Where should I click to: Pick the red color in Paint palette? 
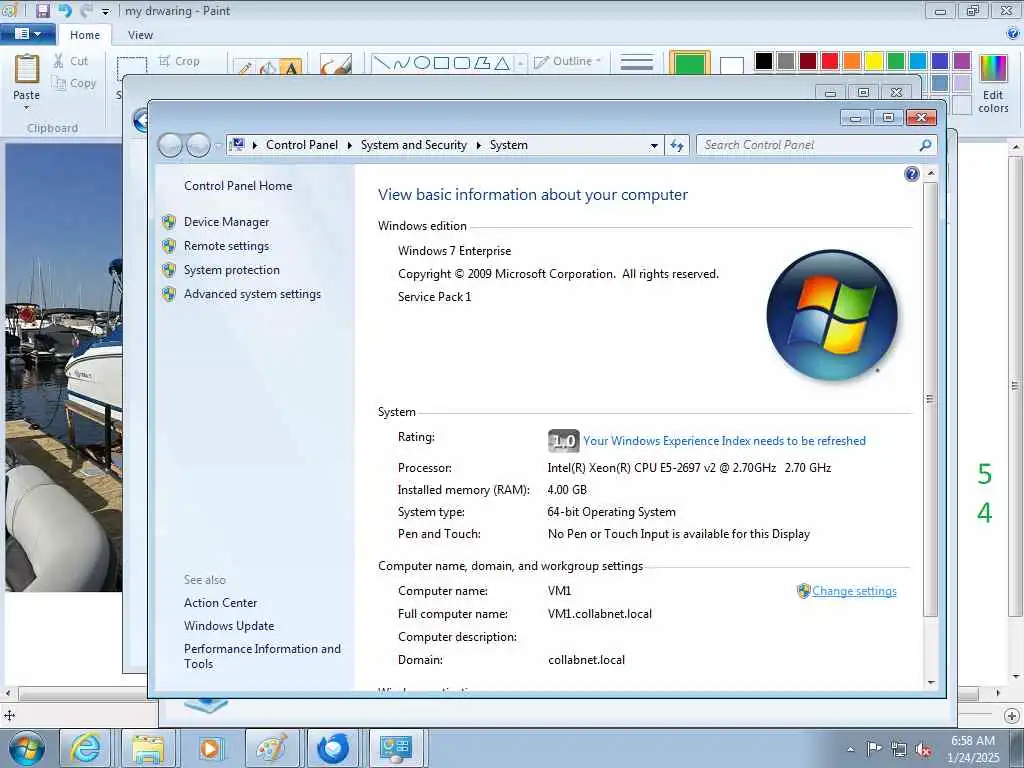[830, 61]
